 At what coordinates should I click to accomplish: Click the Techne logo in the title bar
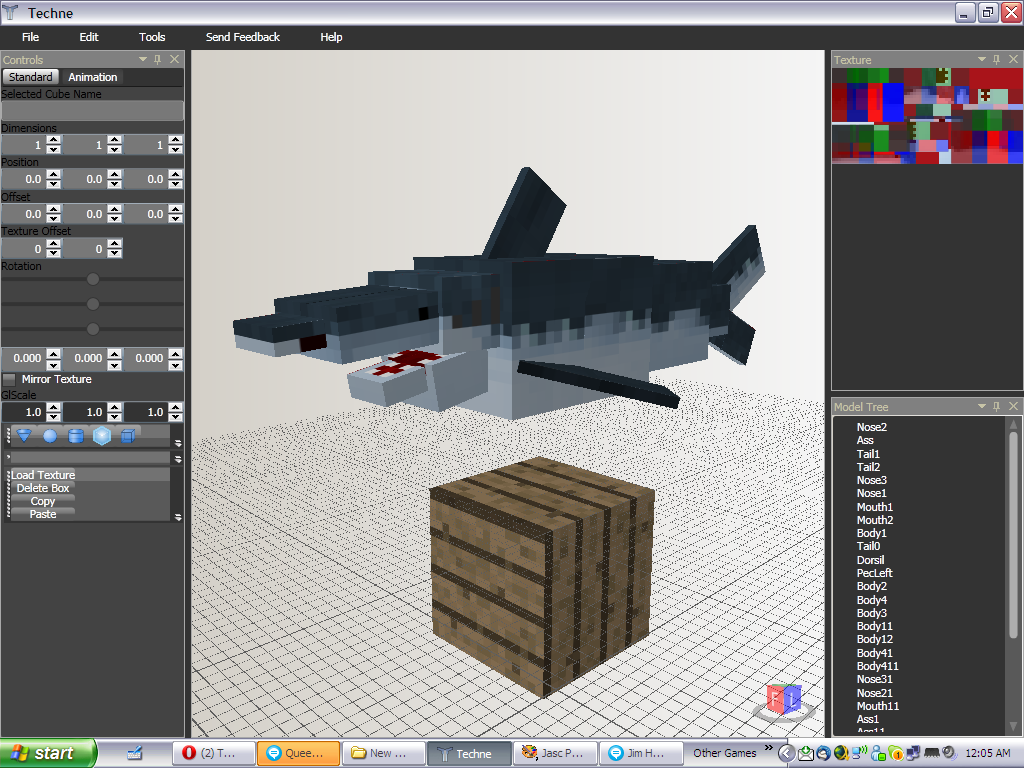(x=11, y=12)
